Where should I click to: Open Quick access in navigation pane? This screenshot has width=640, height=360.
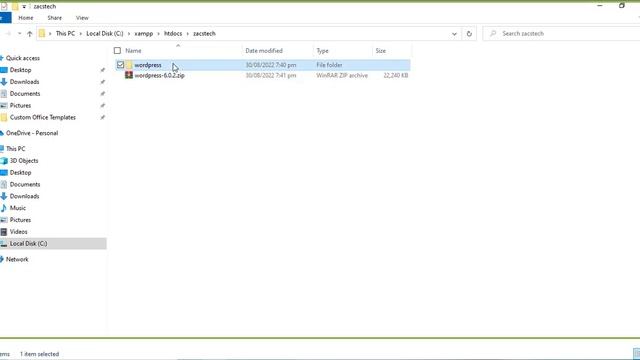(x=22, y=58)
